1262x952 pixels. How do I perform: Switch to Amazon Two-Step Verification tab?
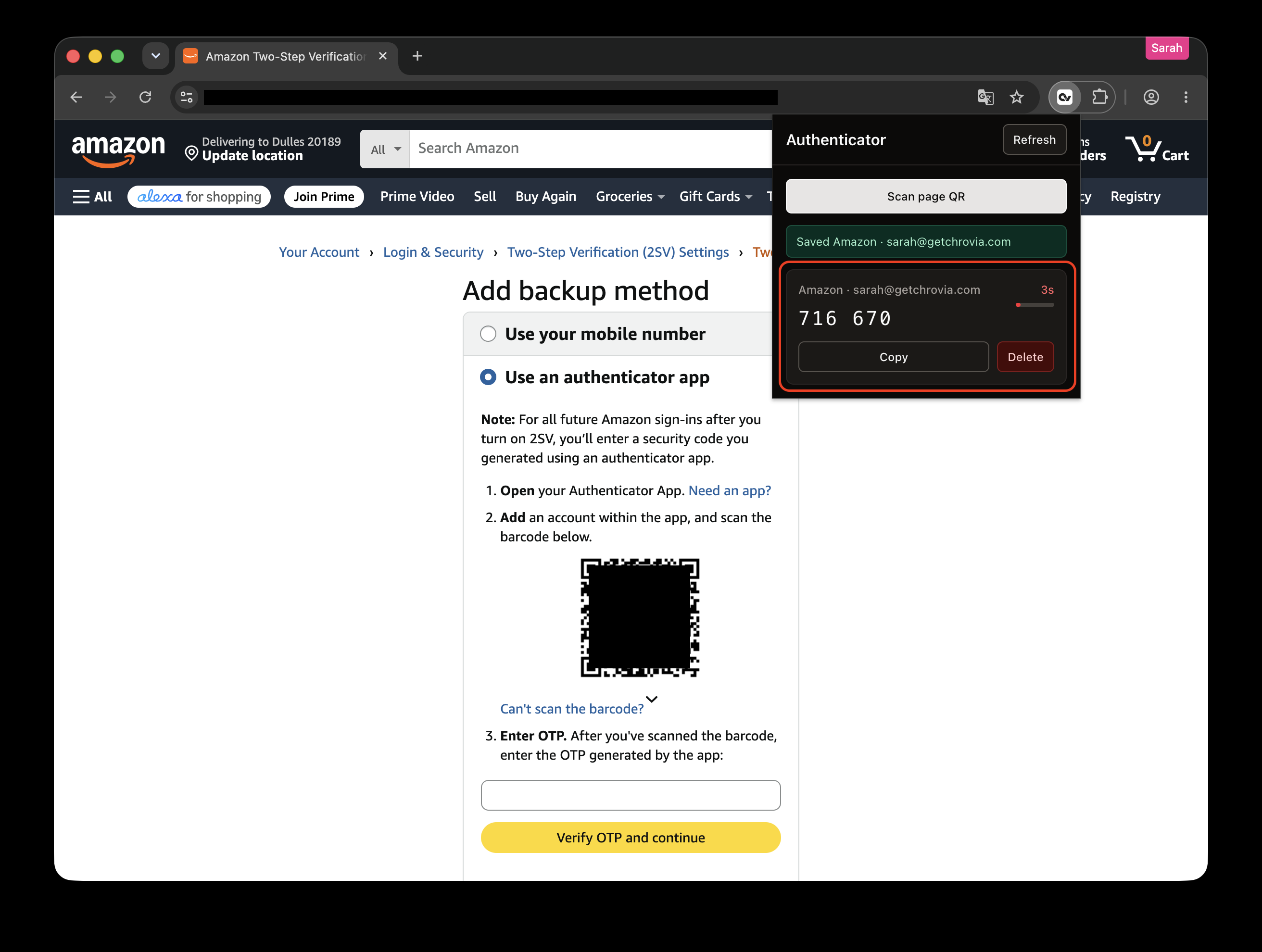click(x=287, y=56)
